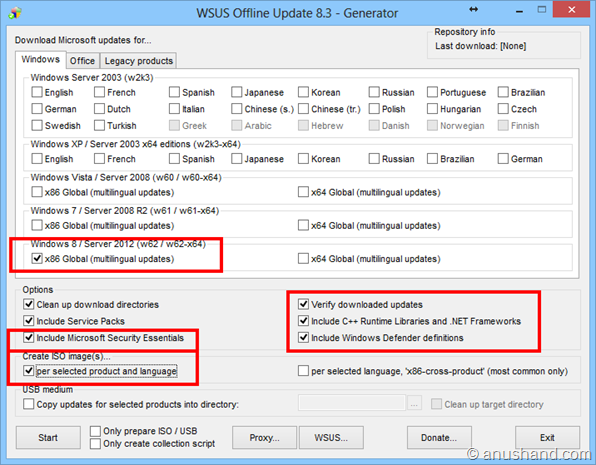Enable Copy updates for selected products into directory
Screen dimensions: 596x465
click(x=29, y=404)
